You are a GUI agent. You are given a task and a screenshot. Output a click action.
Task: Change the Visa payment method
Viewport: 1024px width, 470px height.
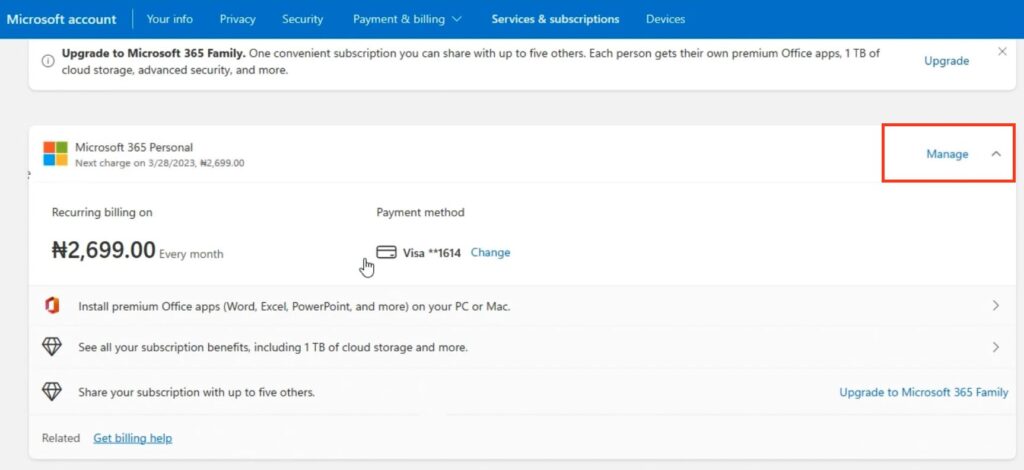pos(490,252)
